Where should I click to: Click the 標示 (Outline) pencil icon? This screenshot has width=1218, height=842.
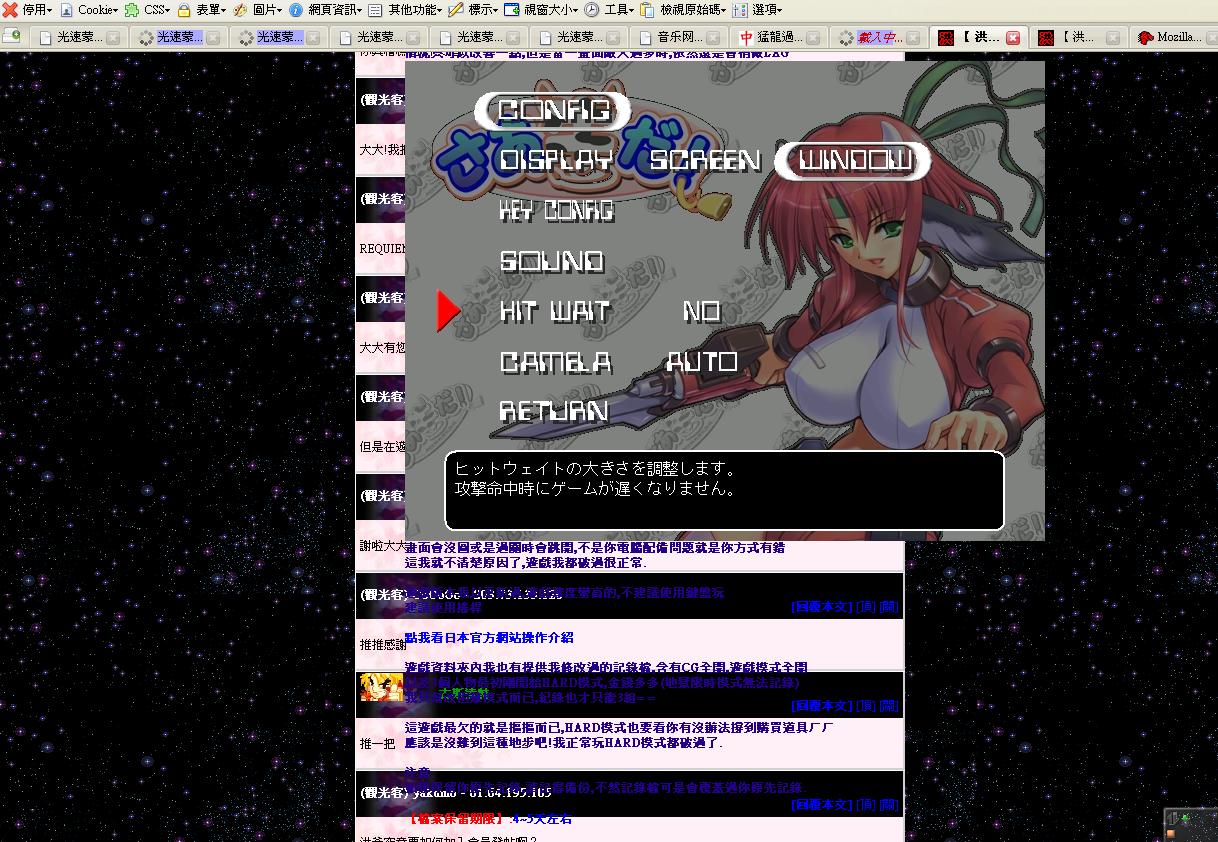click(456, 10)
